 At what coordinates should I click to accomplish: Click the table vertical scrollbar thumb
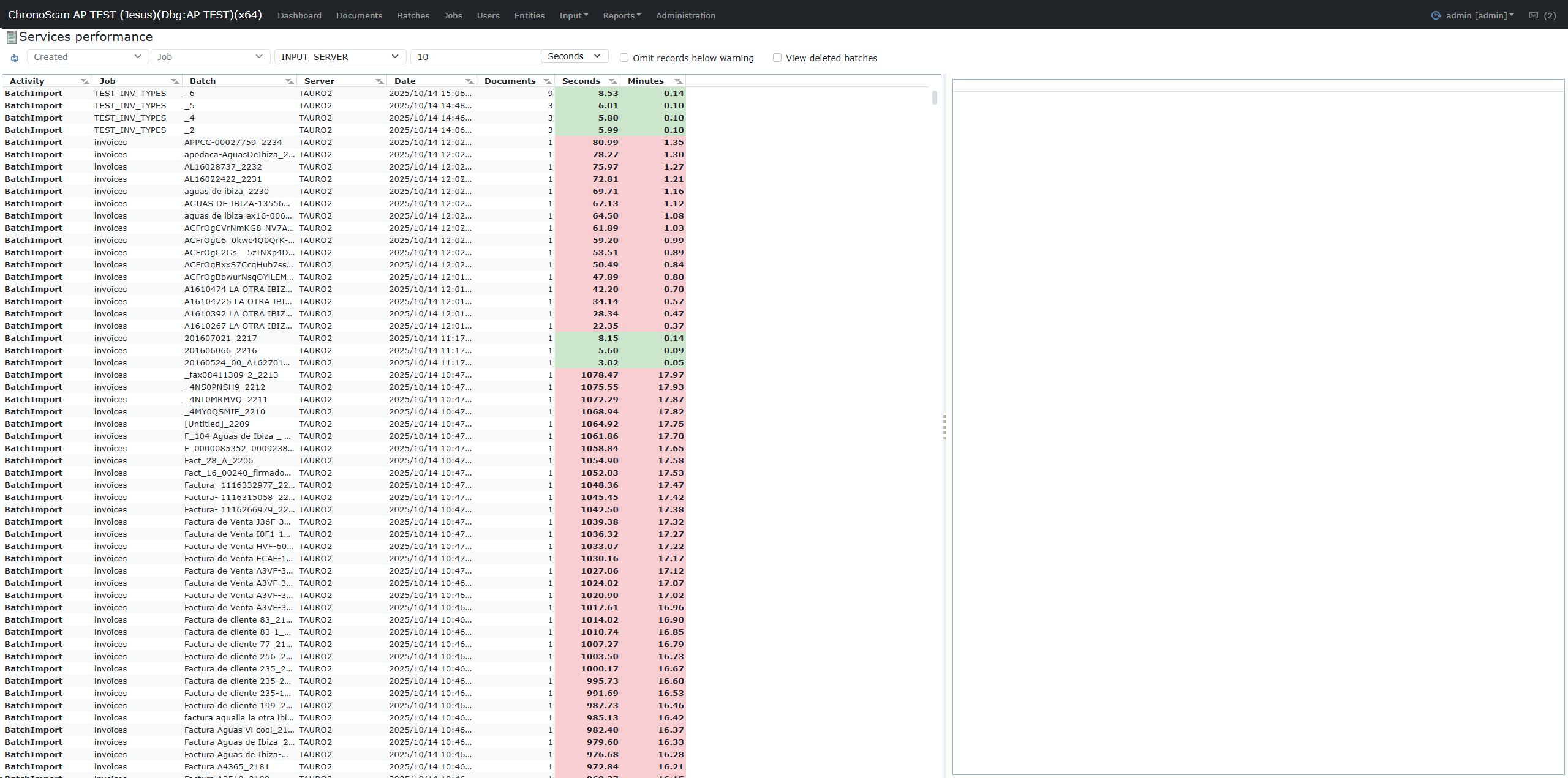point(934,97)
